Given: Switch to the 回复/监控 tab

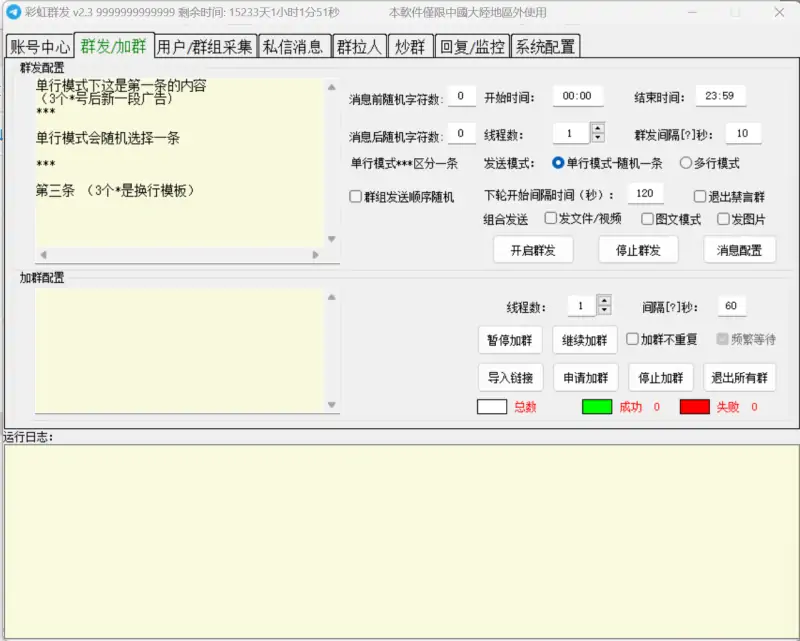Looking at the screenshot, I should pos(472,45).
